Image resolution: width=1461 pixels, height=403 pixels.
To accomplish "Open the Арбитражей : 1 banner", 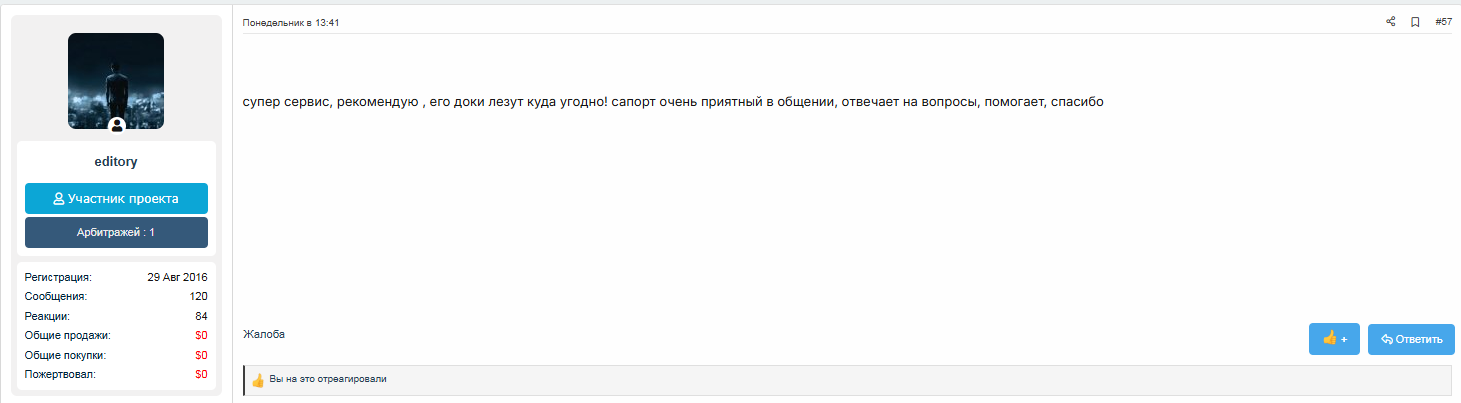I will 116,232.
